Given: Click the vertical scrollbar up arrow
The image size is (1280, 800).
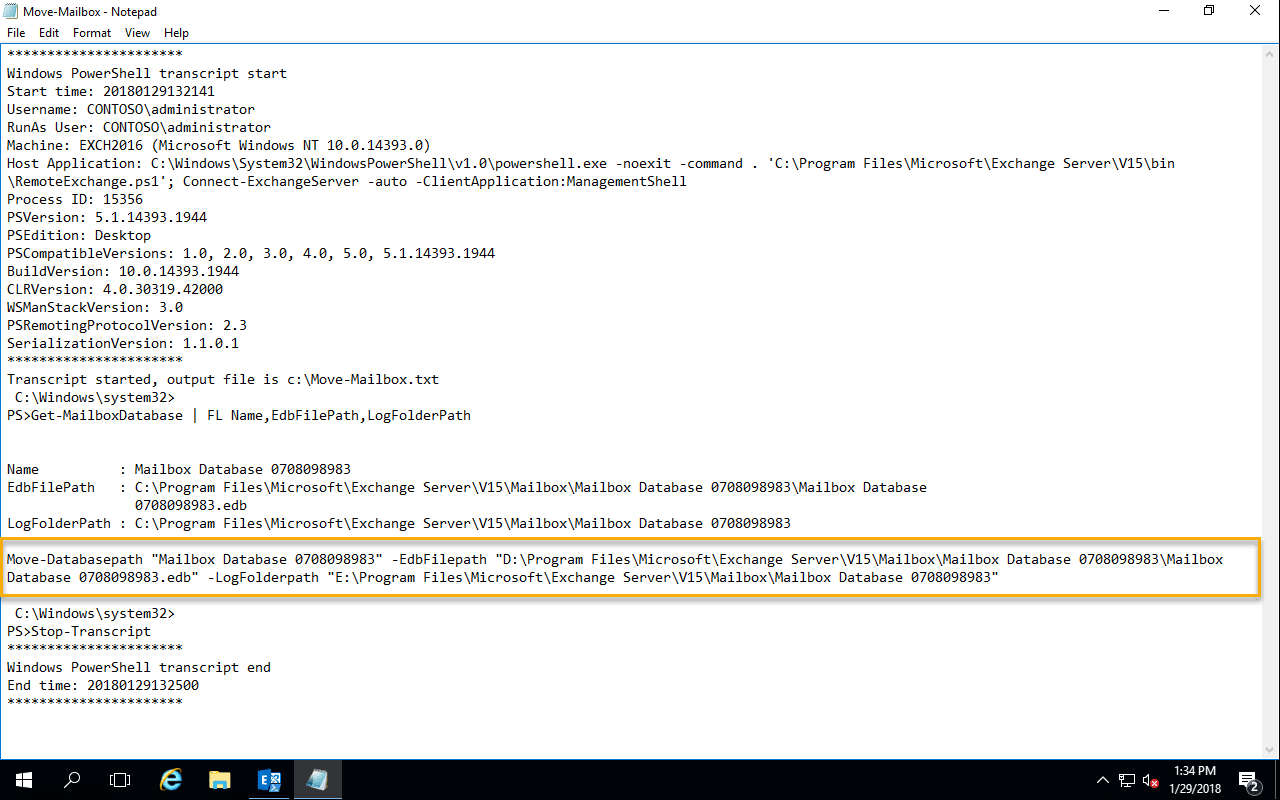Looking at the screenshot, I should 1270,54.
